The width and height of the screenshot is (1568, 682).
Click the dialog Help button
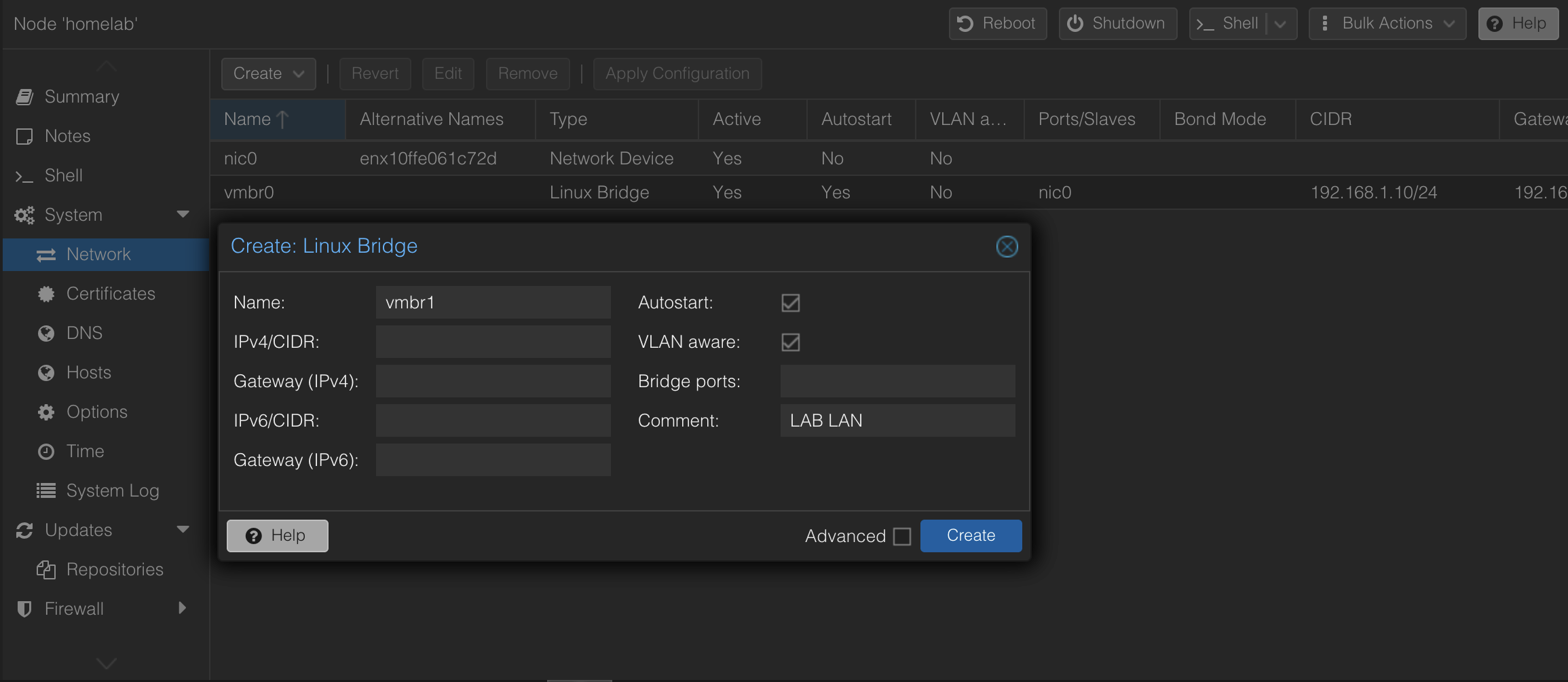[277, 536]
